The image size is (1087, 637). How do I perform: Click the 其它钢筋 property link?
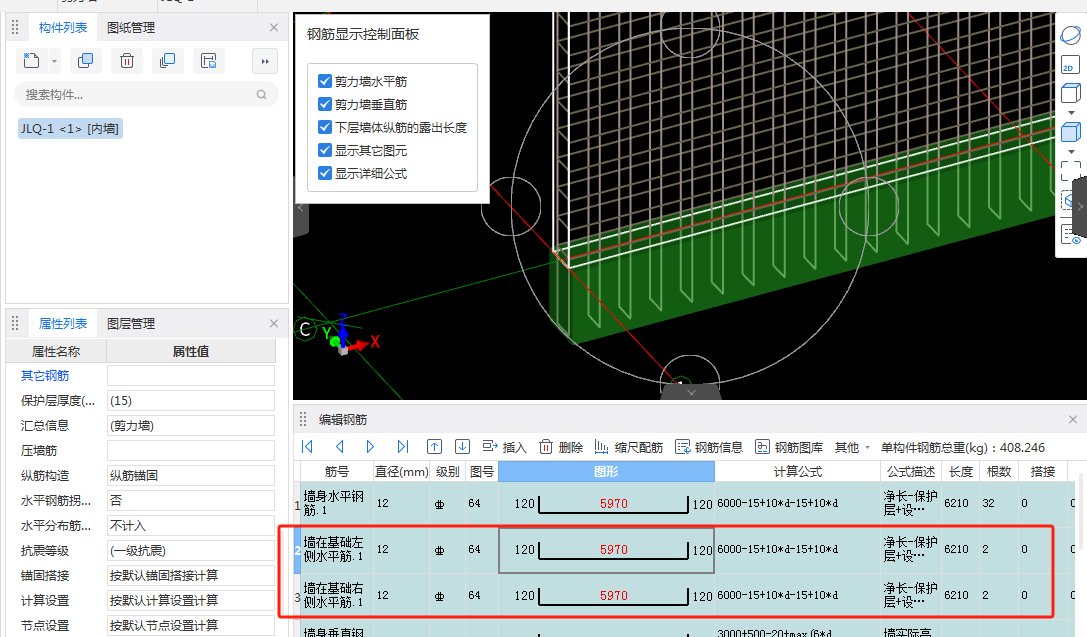[x=45, y=376]
